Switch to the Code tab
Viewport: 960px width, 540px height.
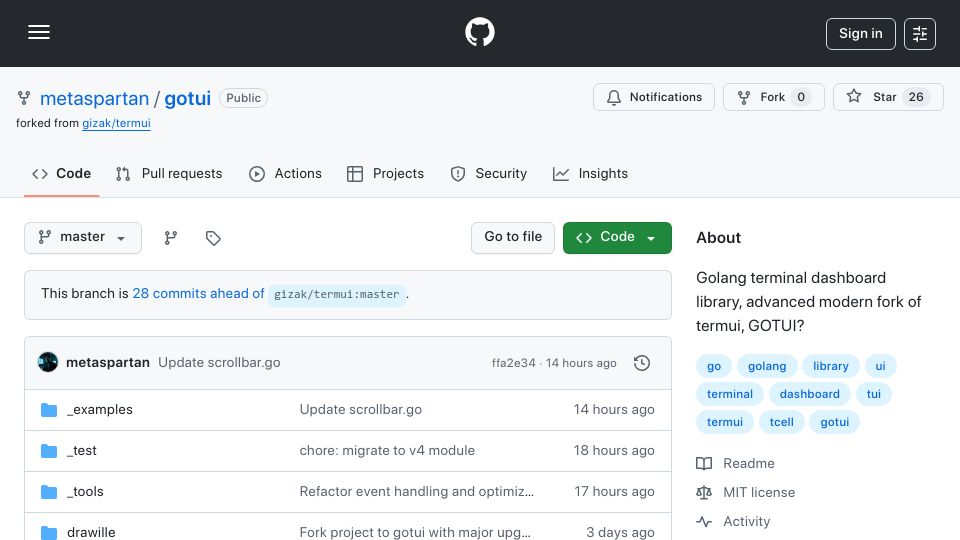[x=61, y=174]
